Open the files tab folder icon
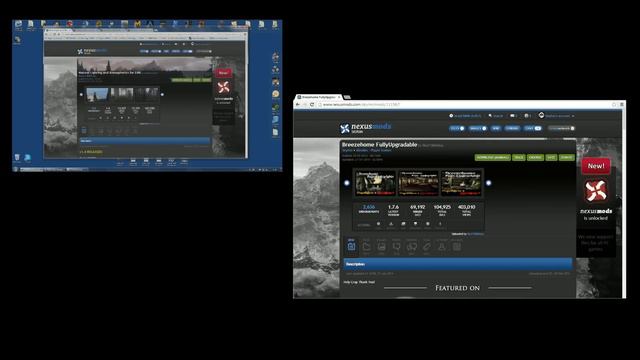Viewport: 640px width, 360px height. (366, 246)
